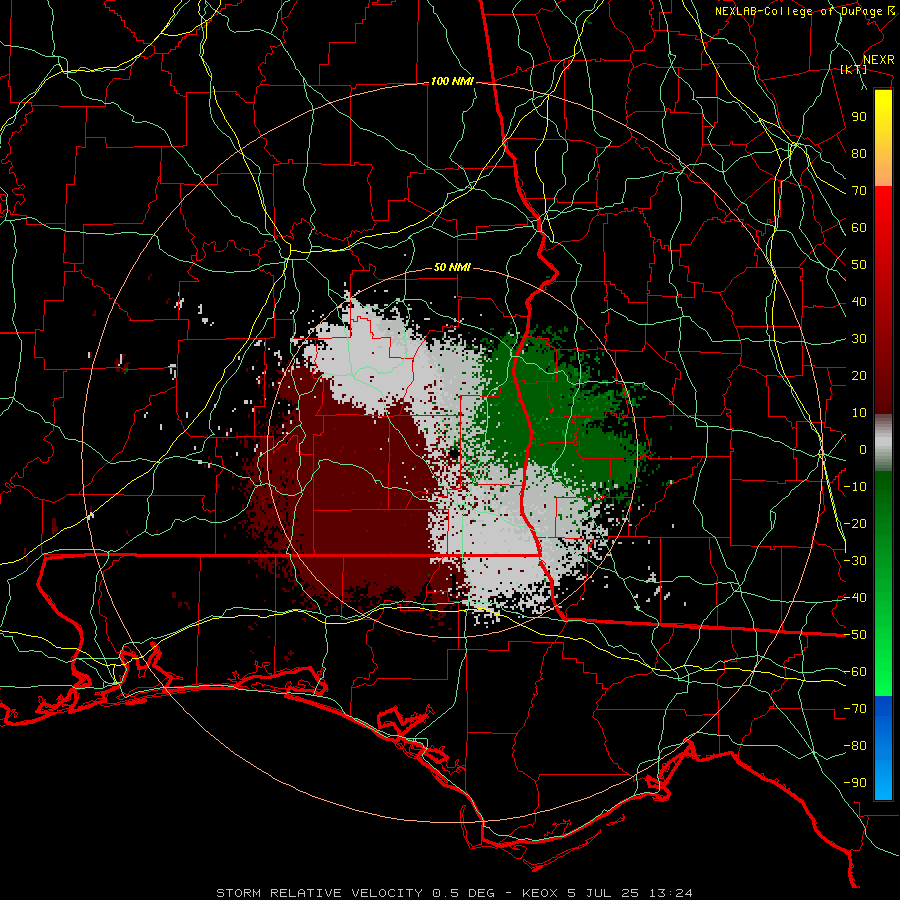
Task: Click the 90 value on the velocity scale
Action: [859, 117]
